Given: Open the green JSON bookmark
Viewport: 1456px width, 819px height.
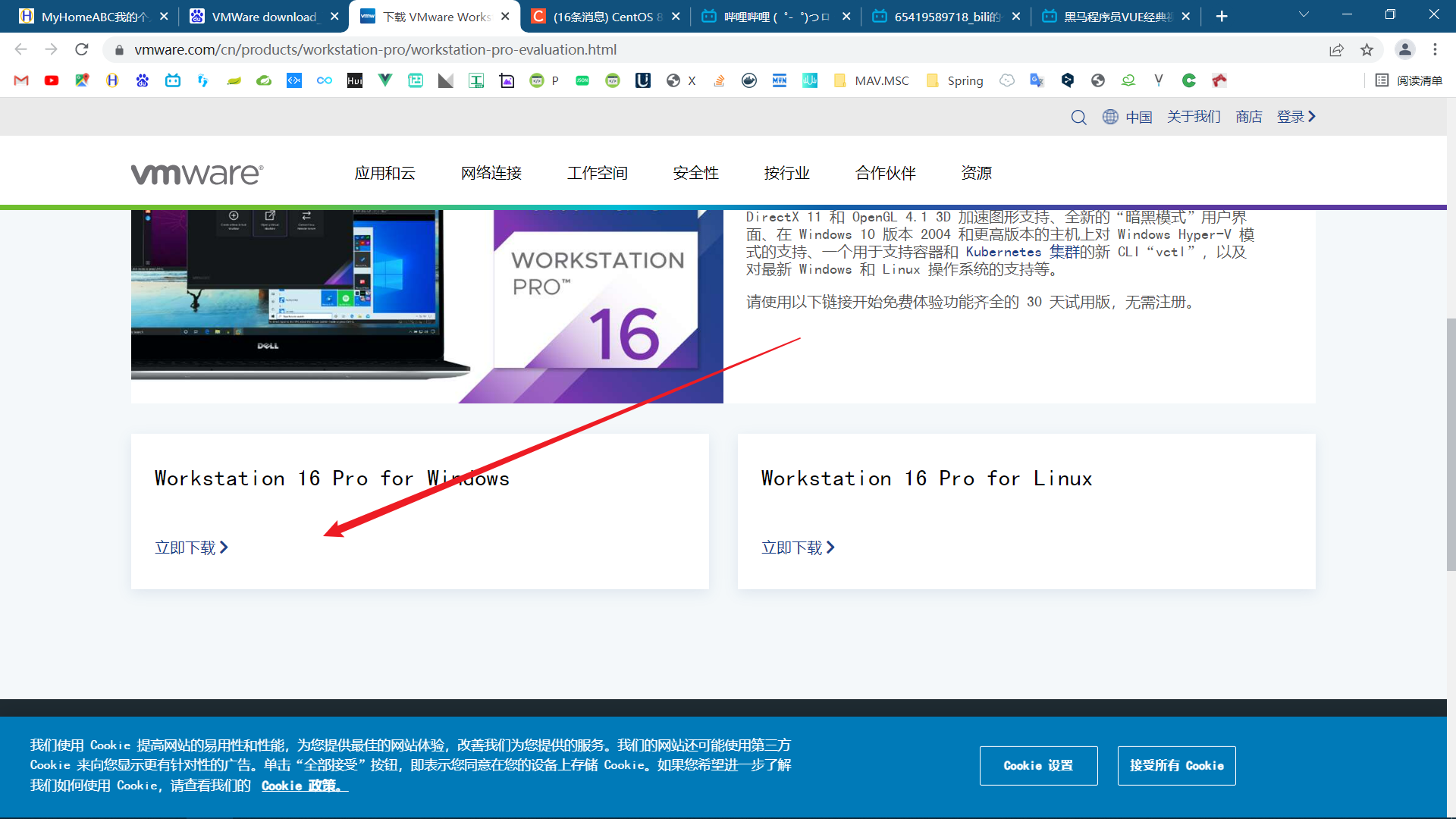Looking at the screenshot, I should pos(582,80).
